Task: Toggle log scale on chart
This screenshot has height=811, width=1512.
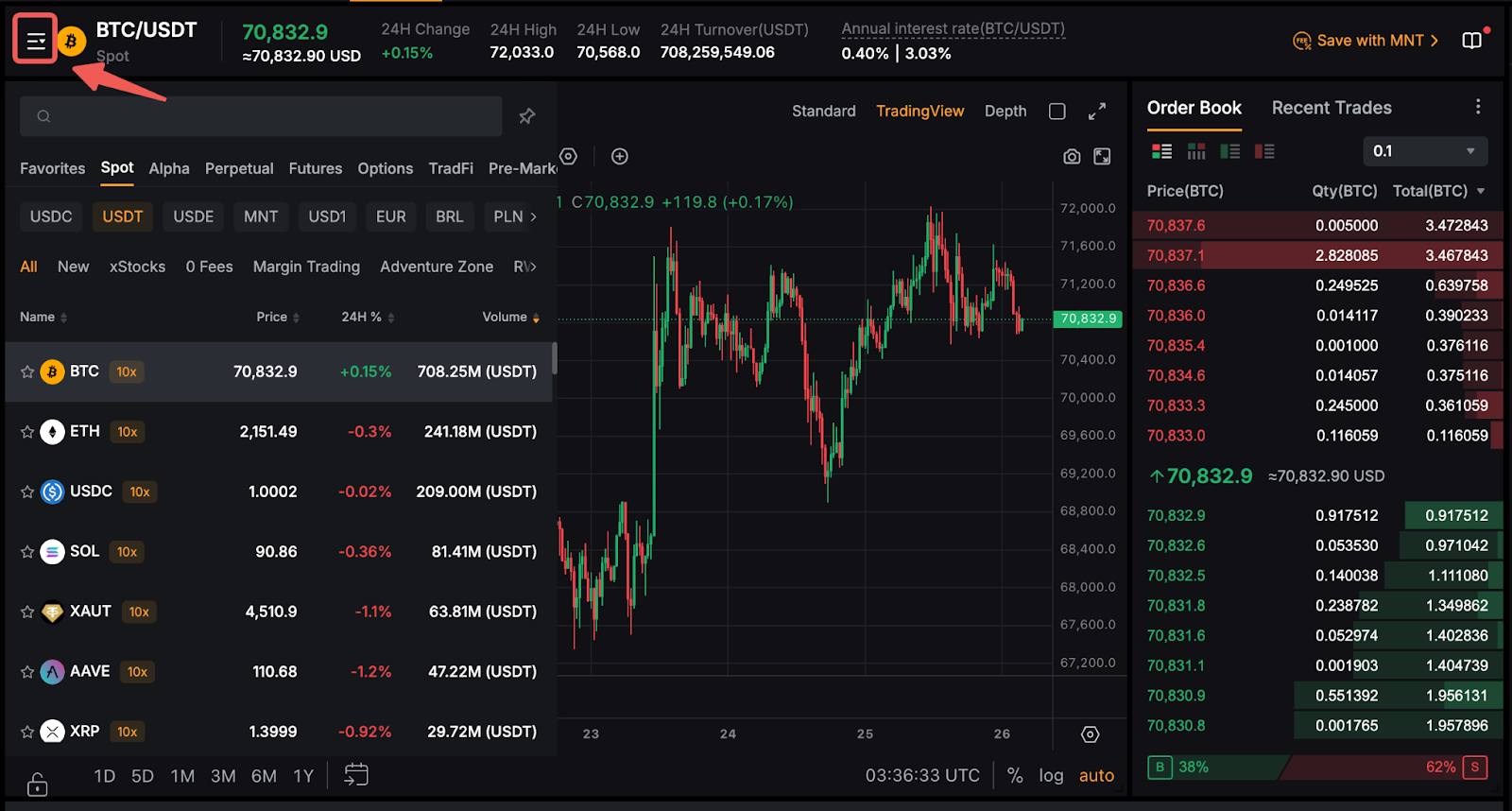Action: (x=1051, y=775)
